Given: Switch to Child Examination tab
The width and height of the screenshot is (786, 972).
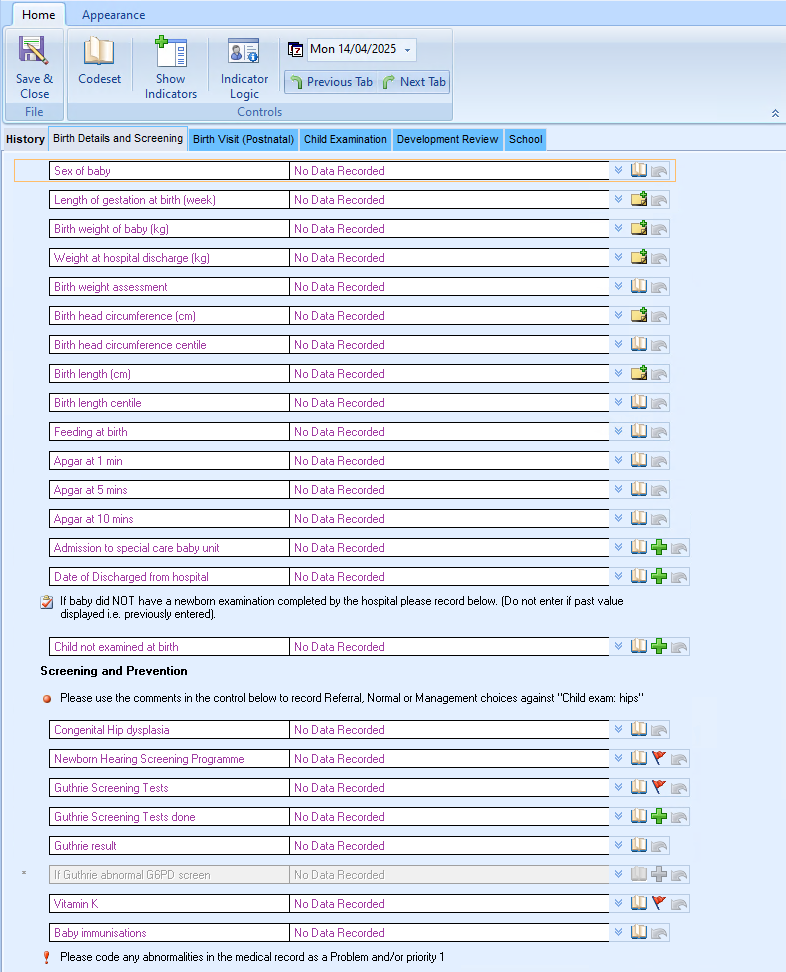Looking at the screenshot, I should tap(345, 139).
